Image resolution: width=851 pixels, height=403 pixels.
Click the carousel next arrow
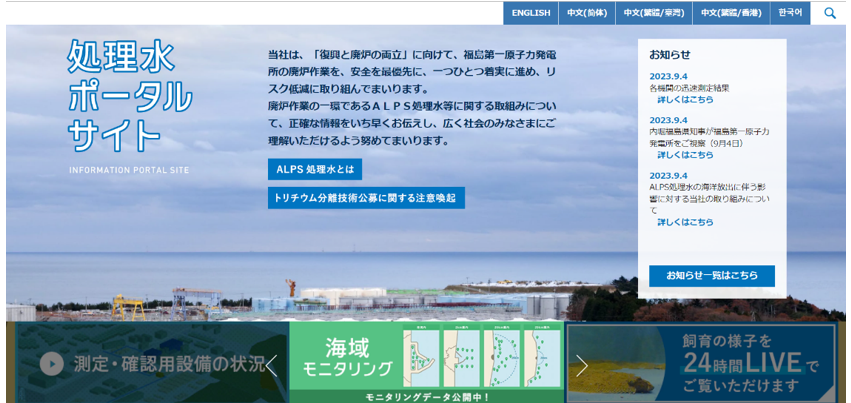582,366
